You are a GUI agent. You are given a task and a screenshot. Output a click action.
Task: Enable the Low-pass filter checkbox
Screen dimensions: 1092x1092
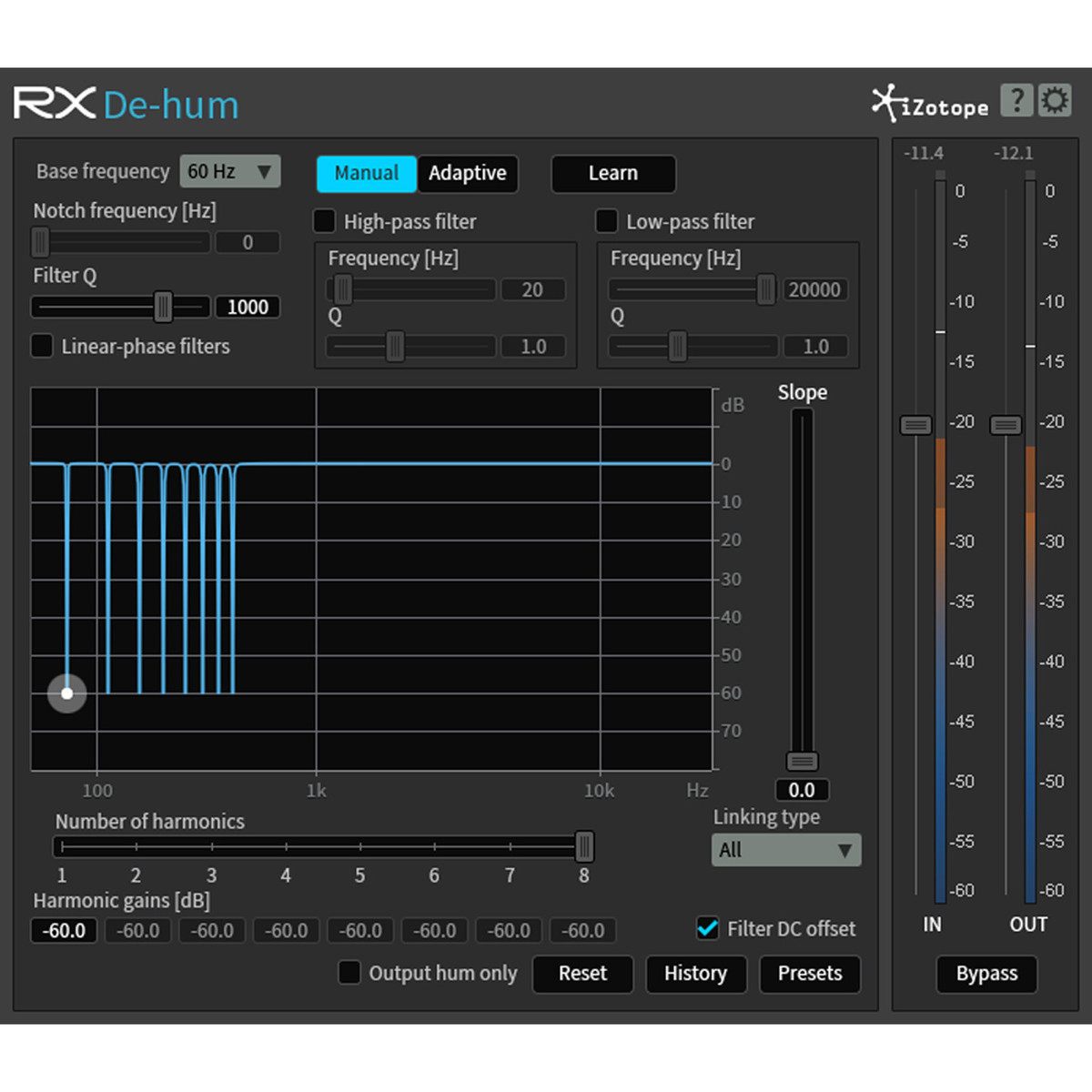click(606, 221)
